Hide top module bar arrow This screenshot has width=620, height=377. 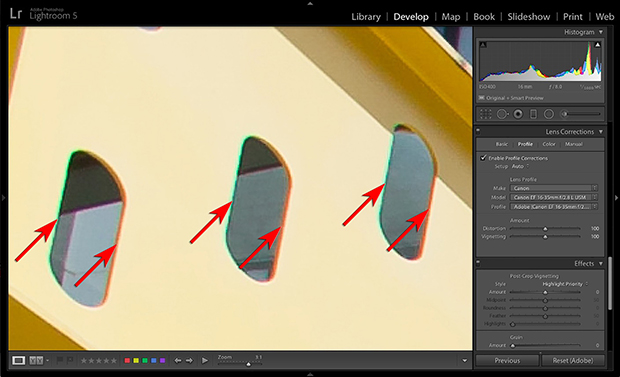(x=310, y=3)
